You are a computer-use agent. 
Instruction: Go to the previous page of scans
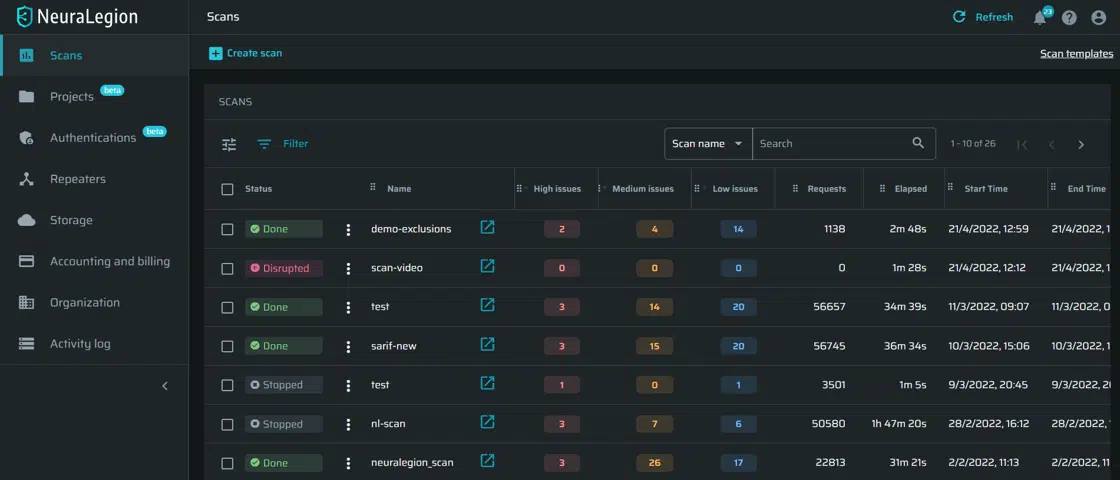tap(1051, 144)
